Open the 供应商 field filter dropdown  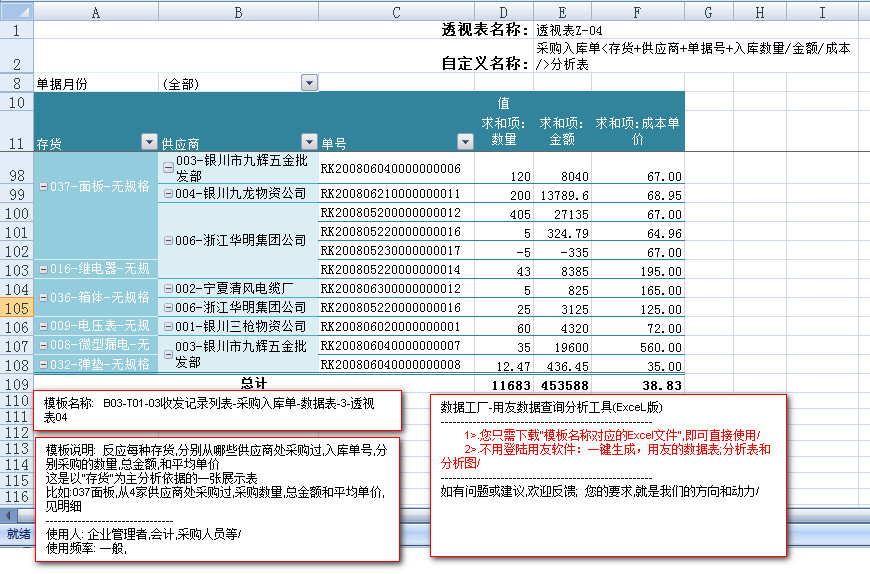coord(308,143)
